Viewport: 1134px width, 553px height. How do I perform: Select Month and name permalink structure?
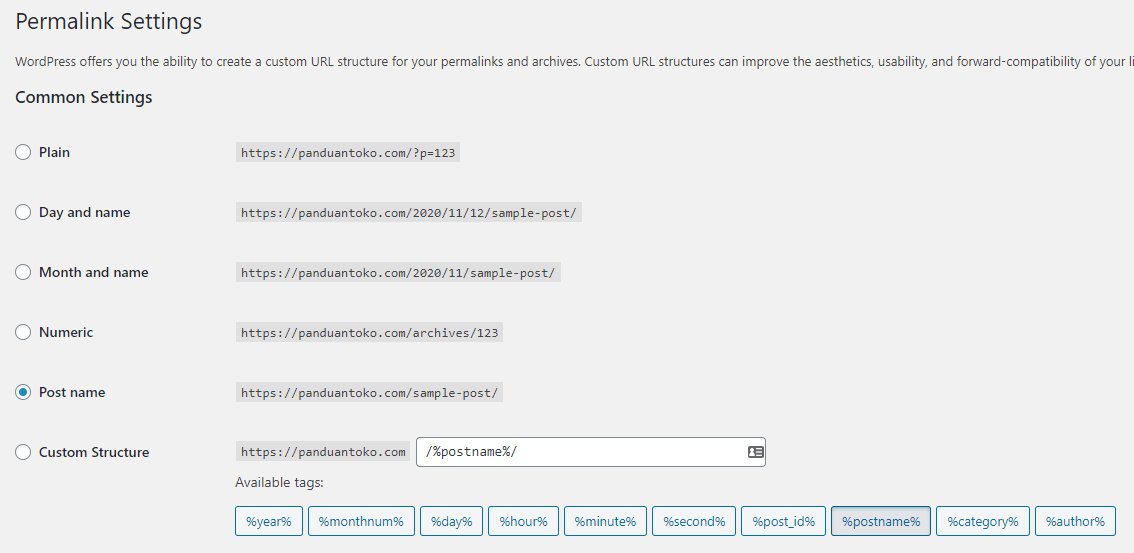pos(23,272)
